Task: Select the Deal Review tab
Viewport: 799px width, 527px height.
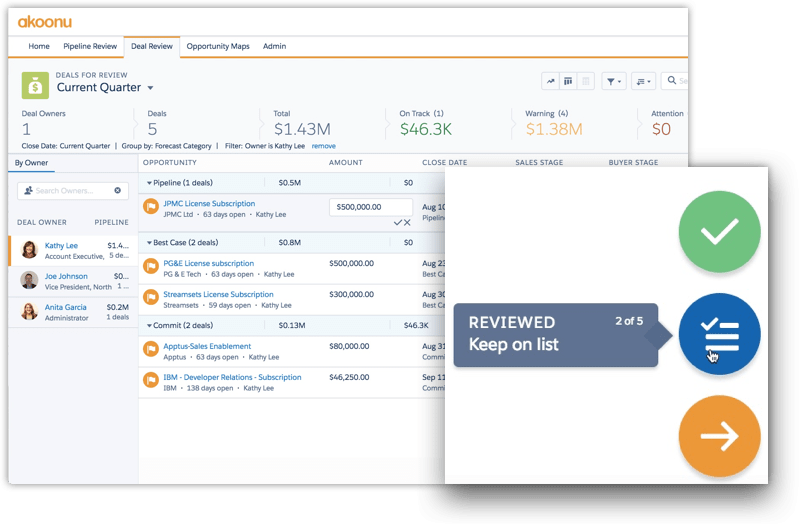Action: click(x=152, y=46)
